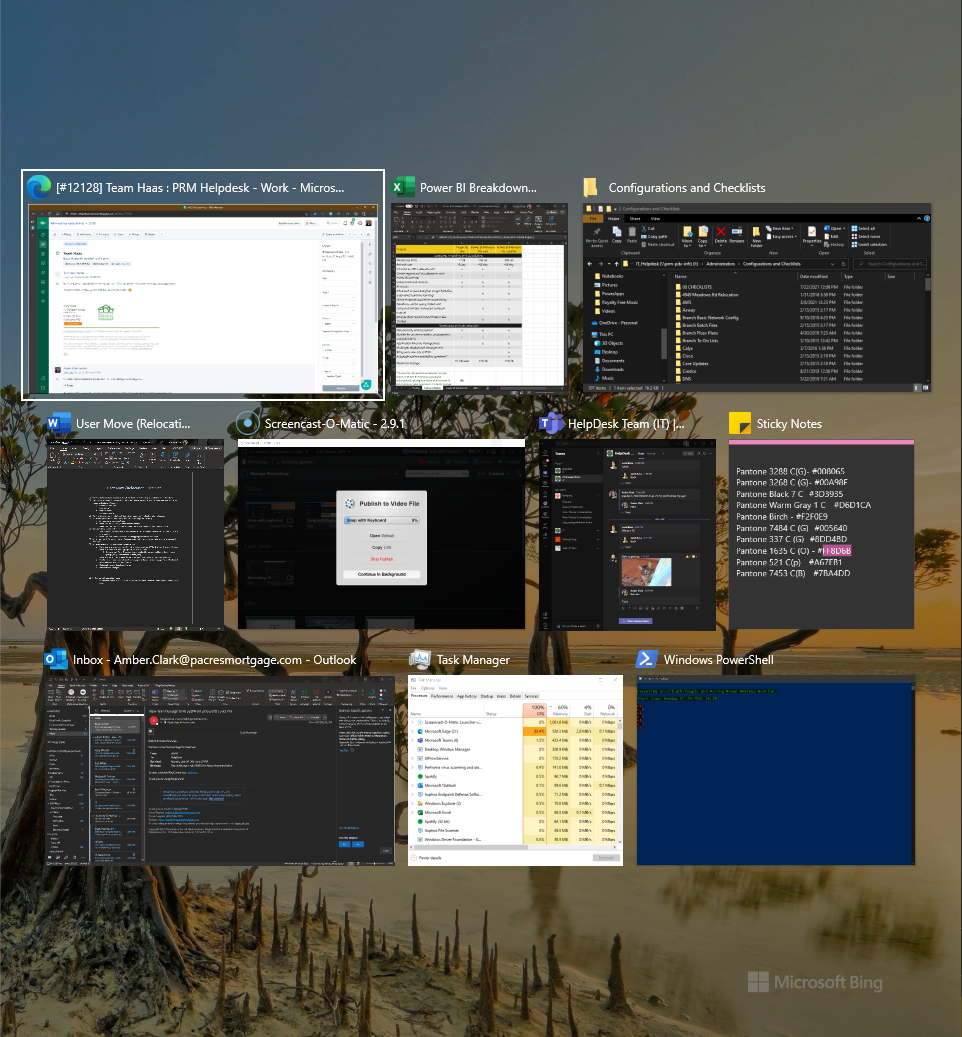Click New conversation button in Teams window

click(x=635, y=621)
